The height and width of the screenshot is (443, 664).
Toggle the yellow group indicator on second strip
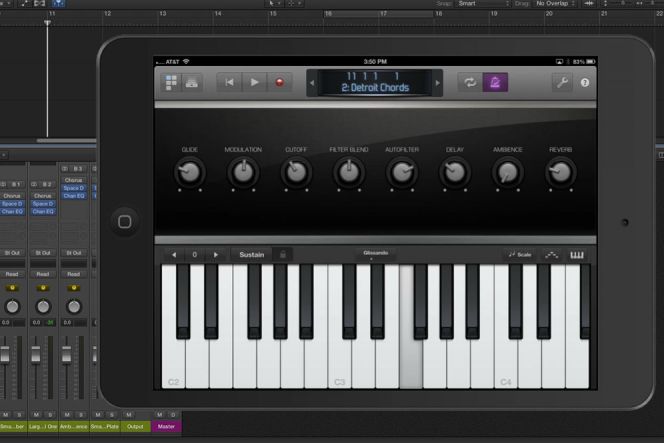(x=43, y=288)
